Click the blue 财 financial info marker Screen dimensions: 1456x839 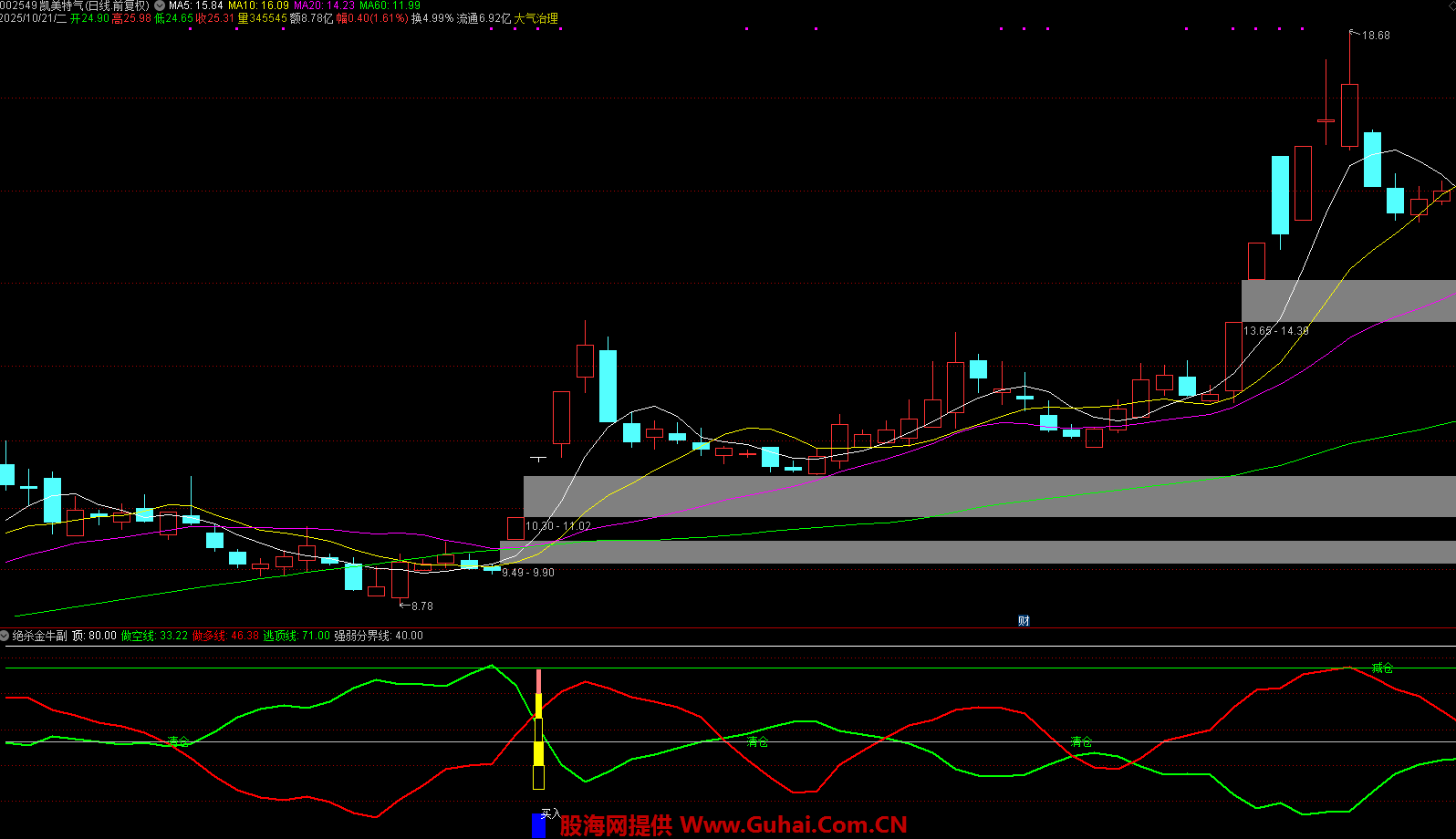pos(1024,621)
